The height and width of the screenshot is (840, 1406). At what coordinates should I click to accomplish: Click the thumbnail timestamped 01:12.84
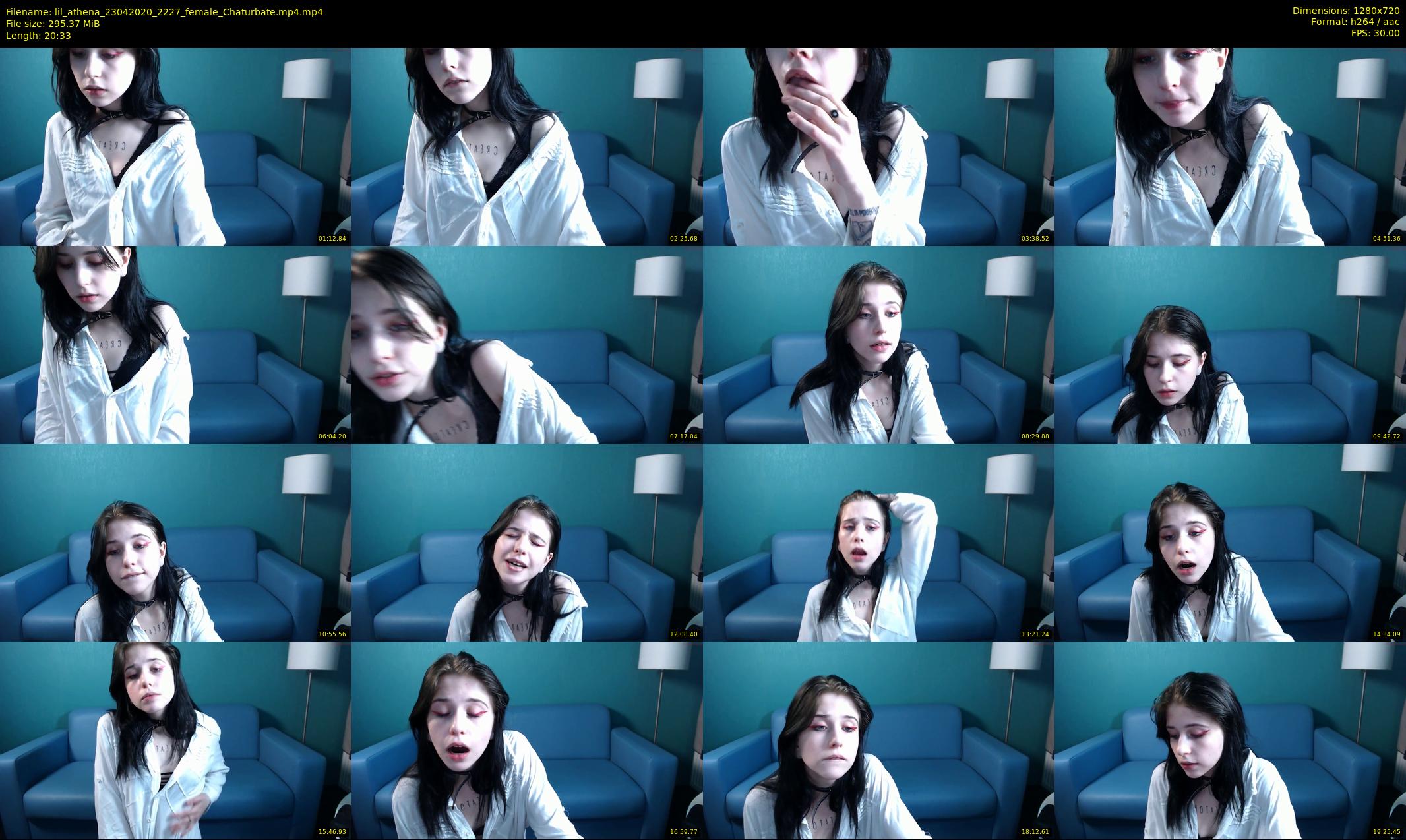(x=175, y=146)
